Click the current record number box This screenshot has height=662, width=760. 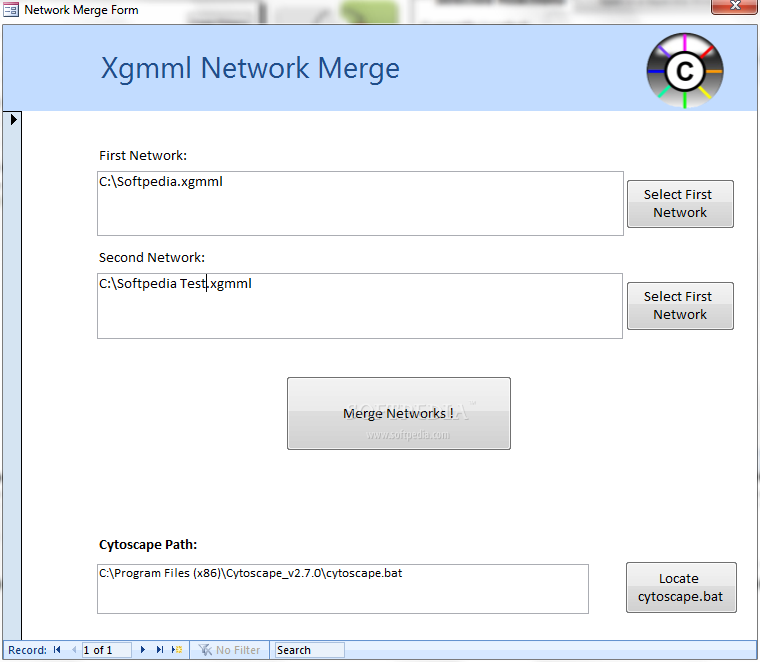click(x=106, y=650)
